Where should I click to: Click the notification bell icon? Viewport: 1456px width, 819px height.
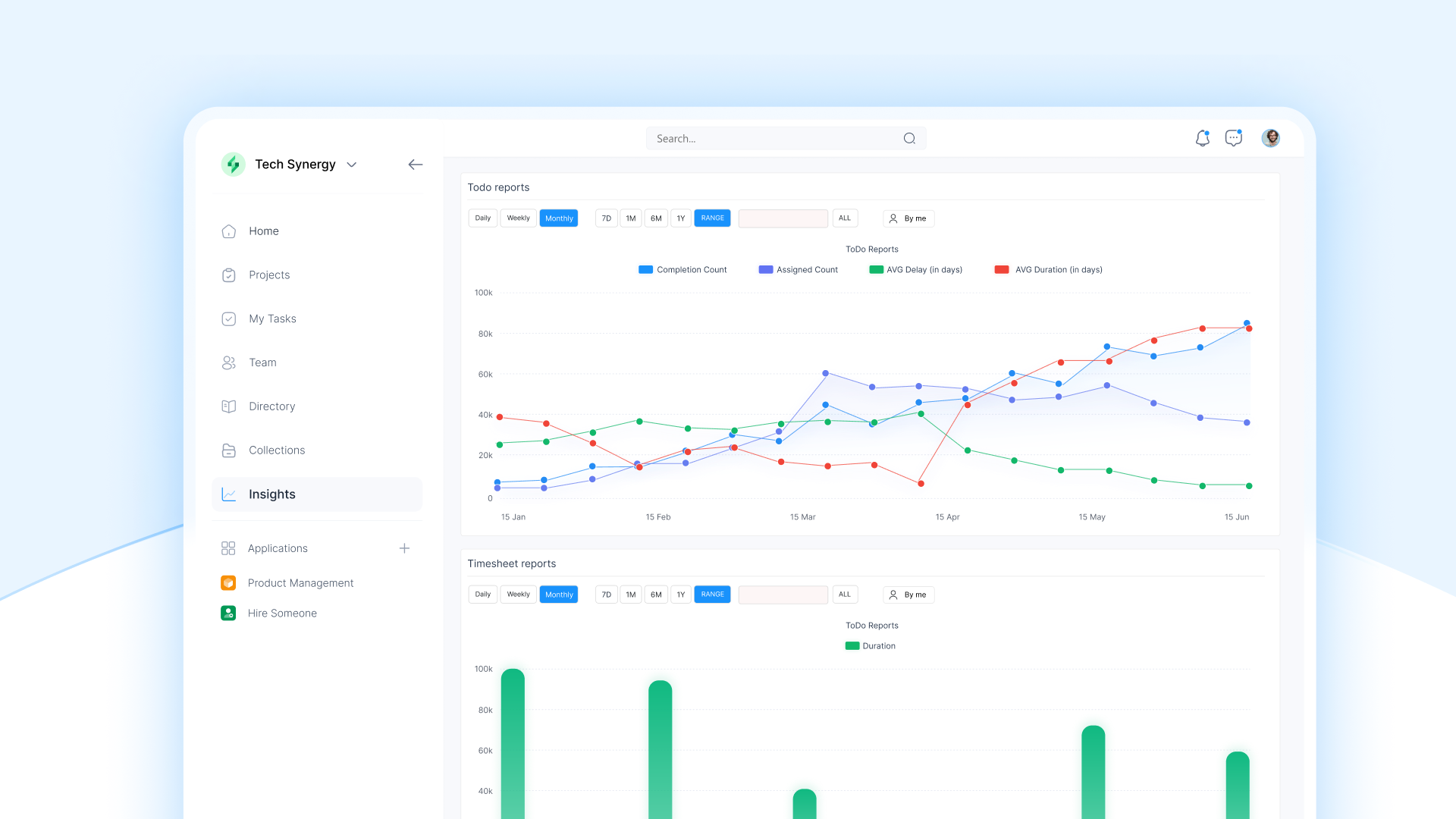[x=1202, y=138]
